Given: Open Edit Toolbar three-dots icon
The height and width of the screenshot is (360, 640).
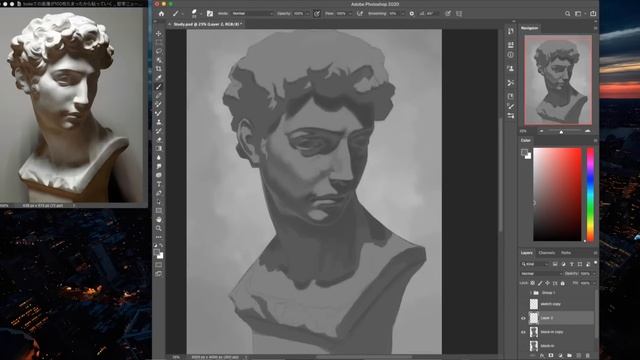Looking at the screenshot, I should click(159, 237).
